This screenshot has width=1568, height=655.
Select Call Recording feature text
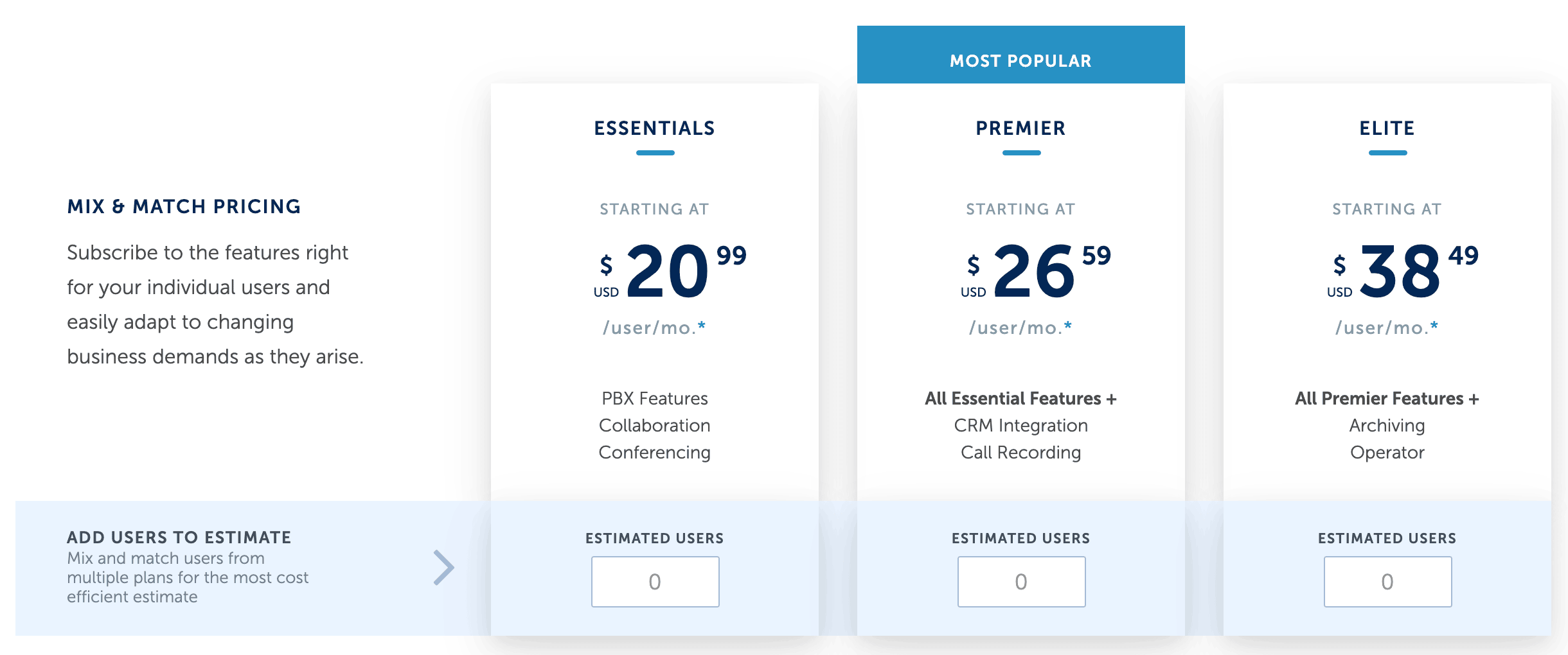pos(1020,453)
